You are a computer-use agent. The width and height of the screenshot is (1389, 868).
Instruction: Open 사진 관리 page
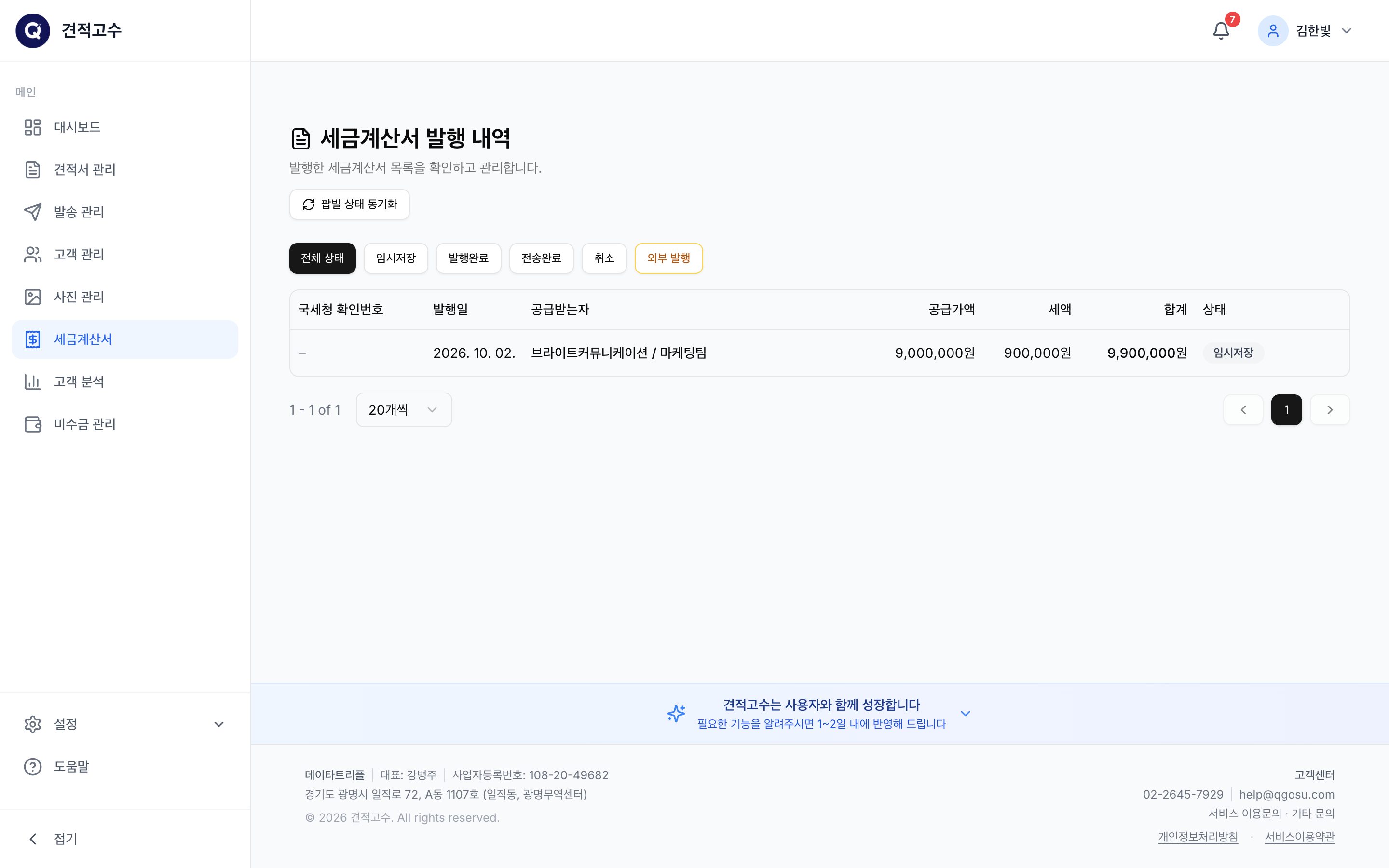coord(124,297)
